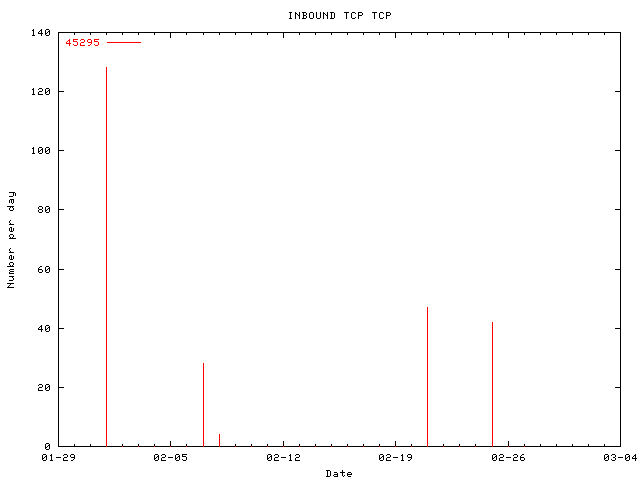The height and width of the screenshot is (480, 640).
Task: Click date label 02-19
Action: pyautogui.click(x=396, y=458)
